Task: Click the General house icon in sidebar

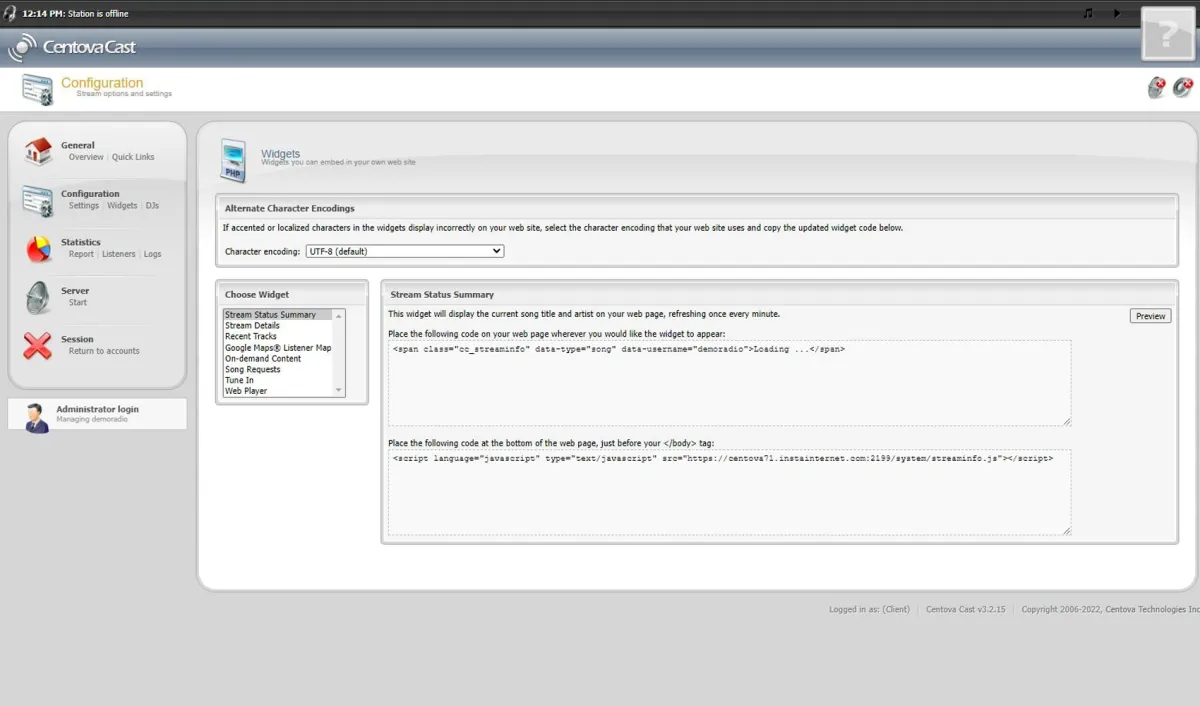Action: click(x=38, y=151)
